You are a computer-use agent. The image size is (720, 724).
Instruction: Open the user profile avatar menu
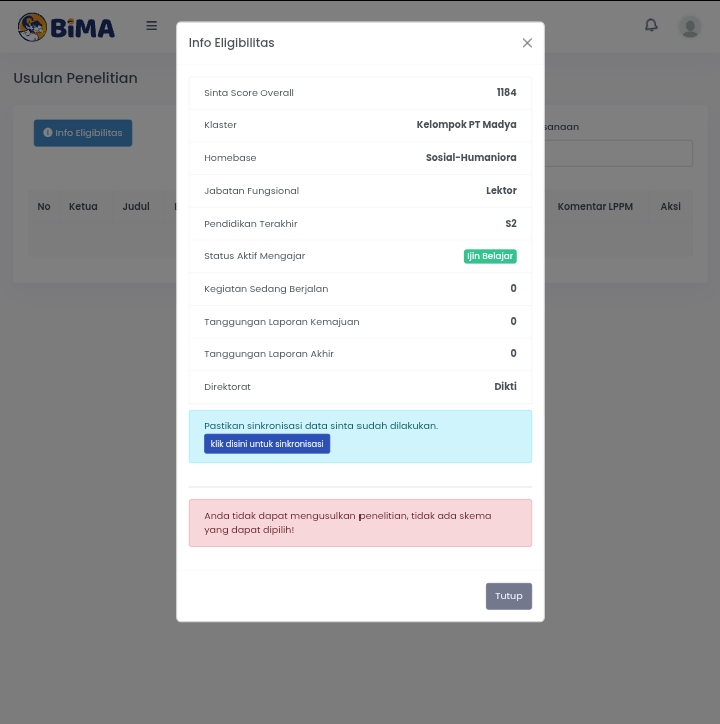pos(690,26)
